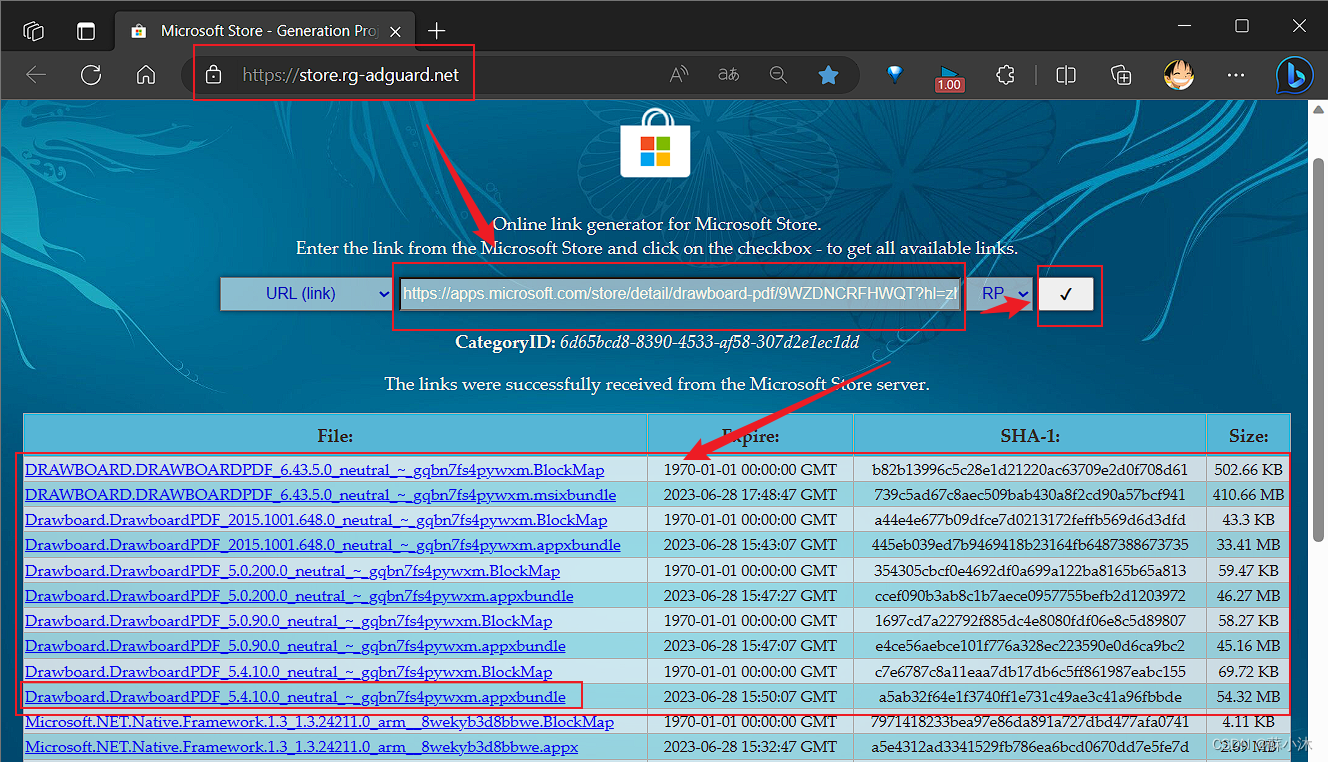
Task: Download NET.Native.Framework.1.3 arm BlockMap file
Action: [319, 722]
